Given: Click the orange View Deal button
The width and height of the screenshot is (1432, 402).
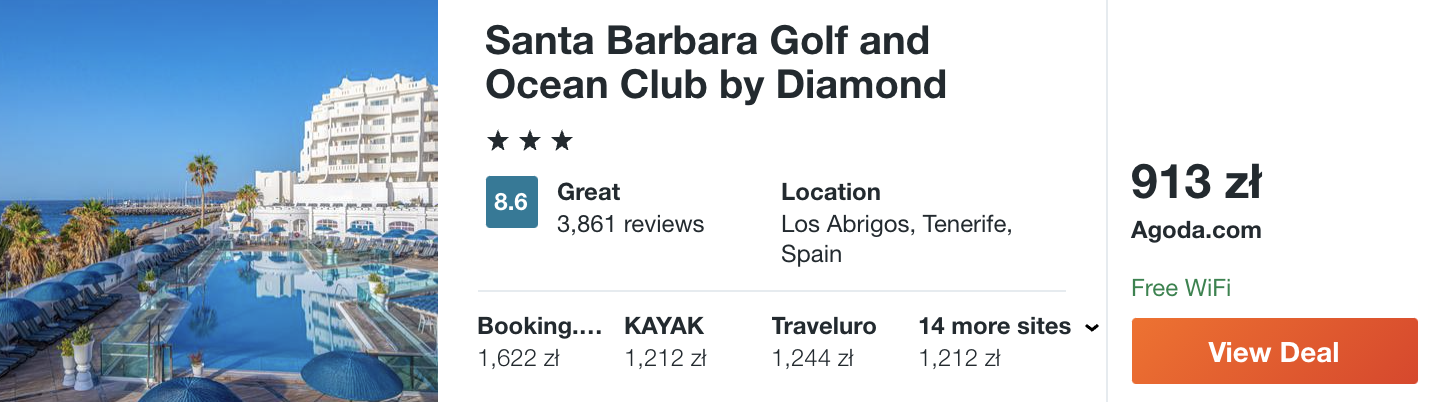Looking at the screenshot, I should 1274,351.
